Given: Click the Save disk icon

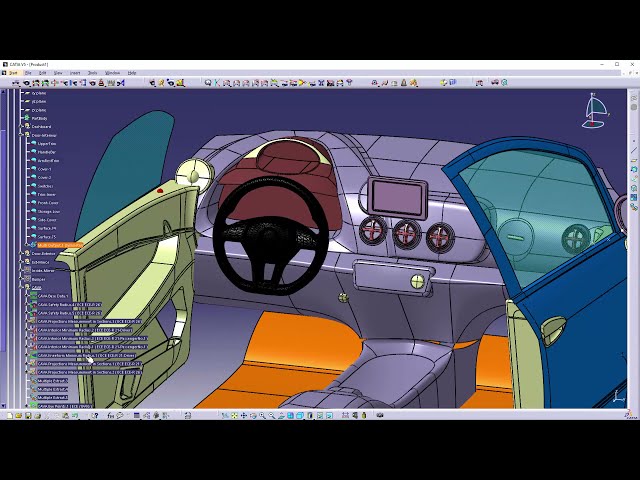Looking at the screenshot, I should coord(28,416).
